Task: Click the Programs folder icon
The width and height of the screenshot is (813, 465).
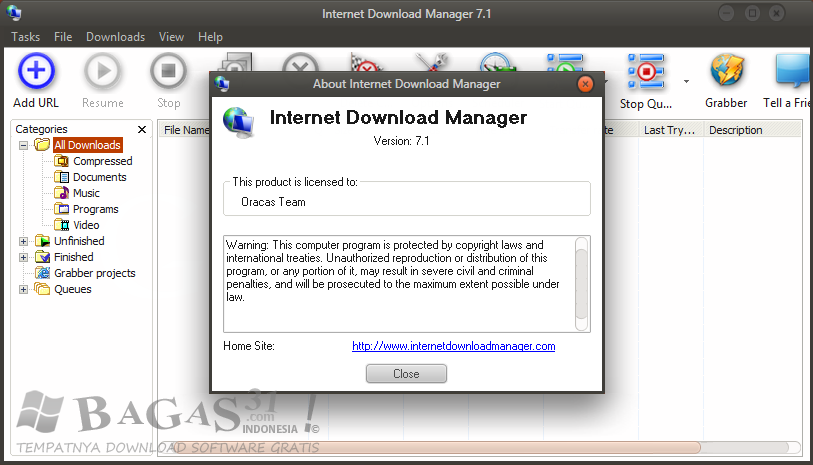Action: [62, 209]
